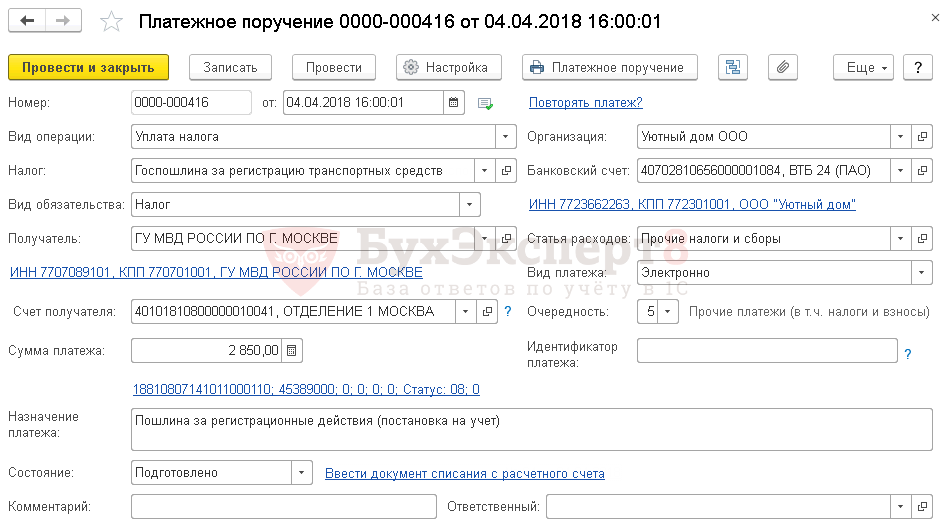The image size is (948, 523).
Task: Open the Статья расходов item card
Action: click(922, 239)
